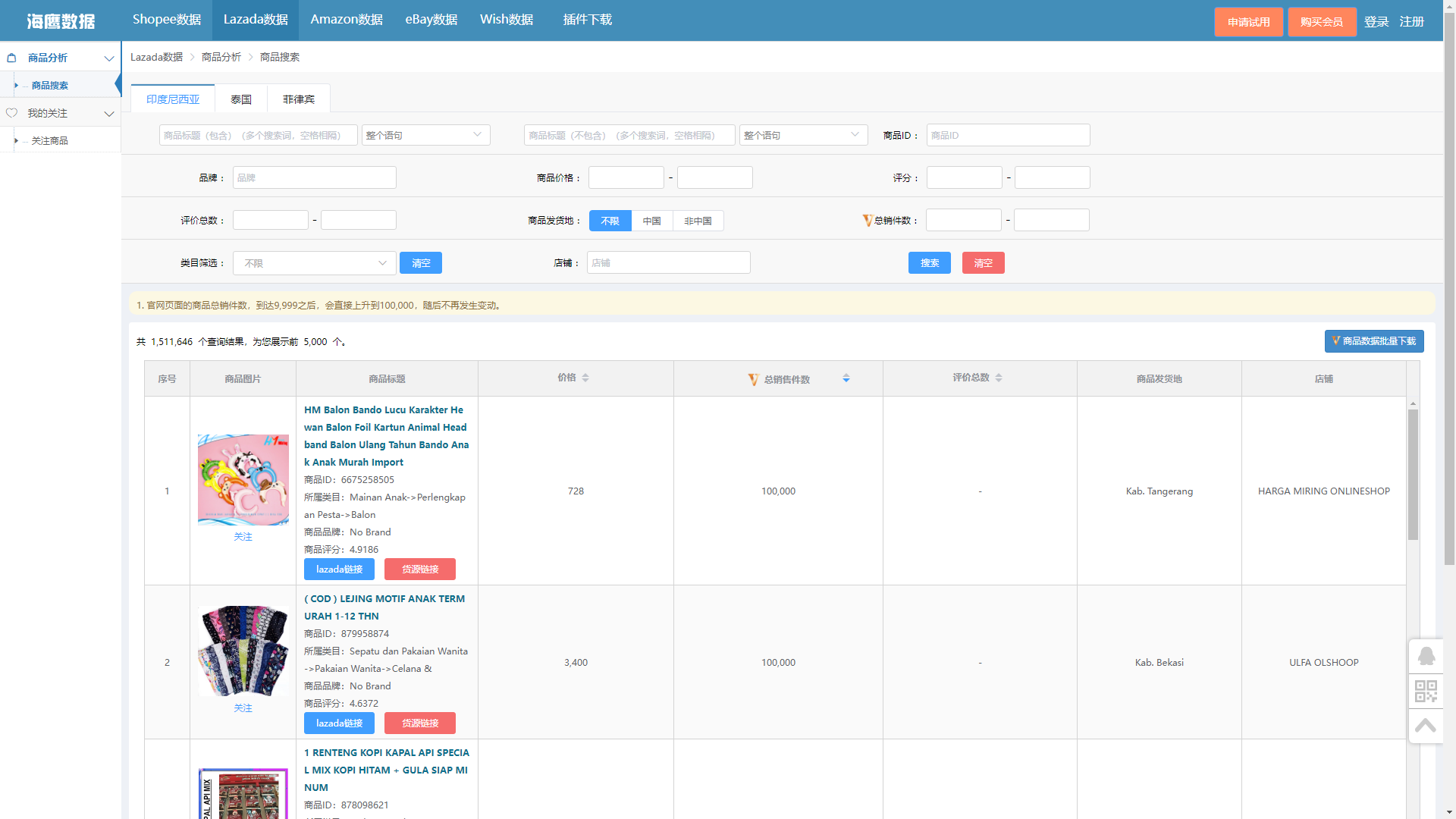The width and height of the screenshot is (1456, 819).
Task: Open the Shopee数据 menu
Action: click(x=166, y=20)
